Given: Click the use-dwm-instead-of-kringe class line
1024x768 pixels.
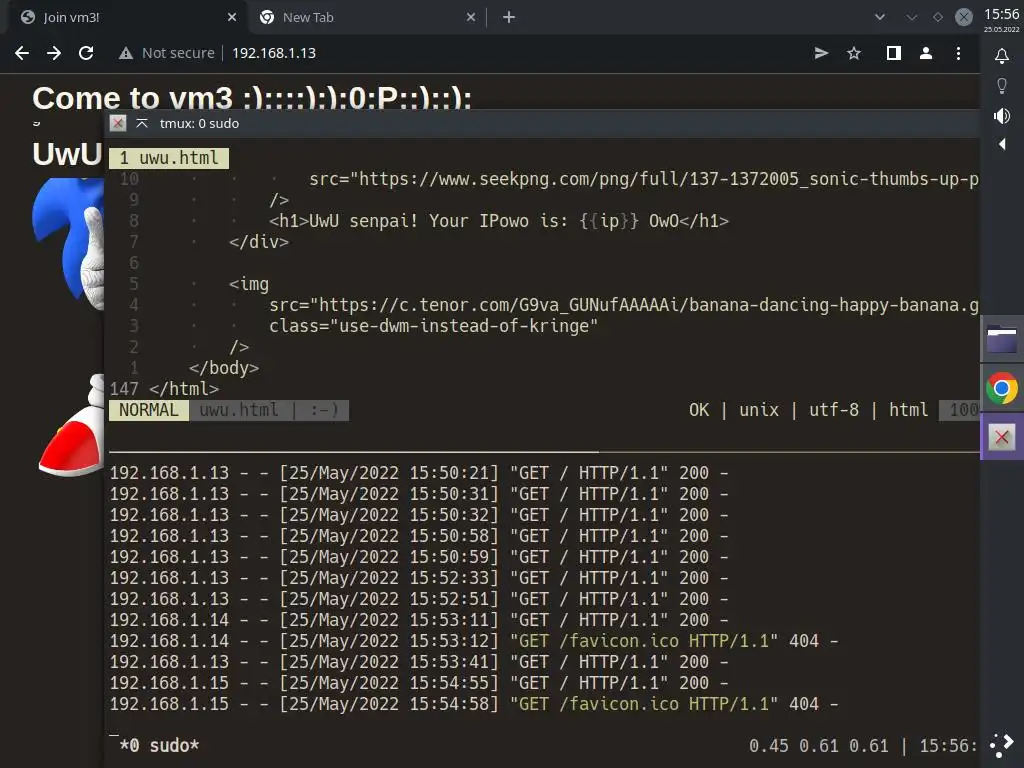Looking at the screenshot, I should tap(433, 326).
